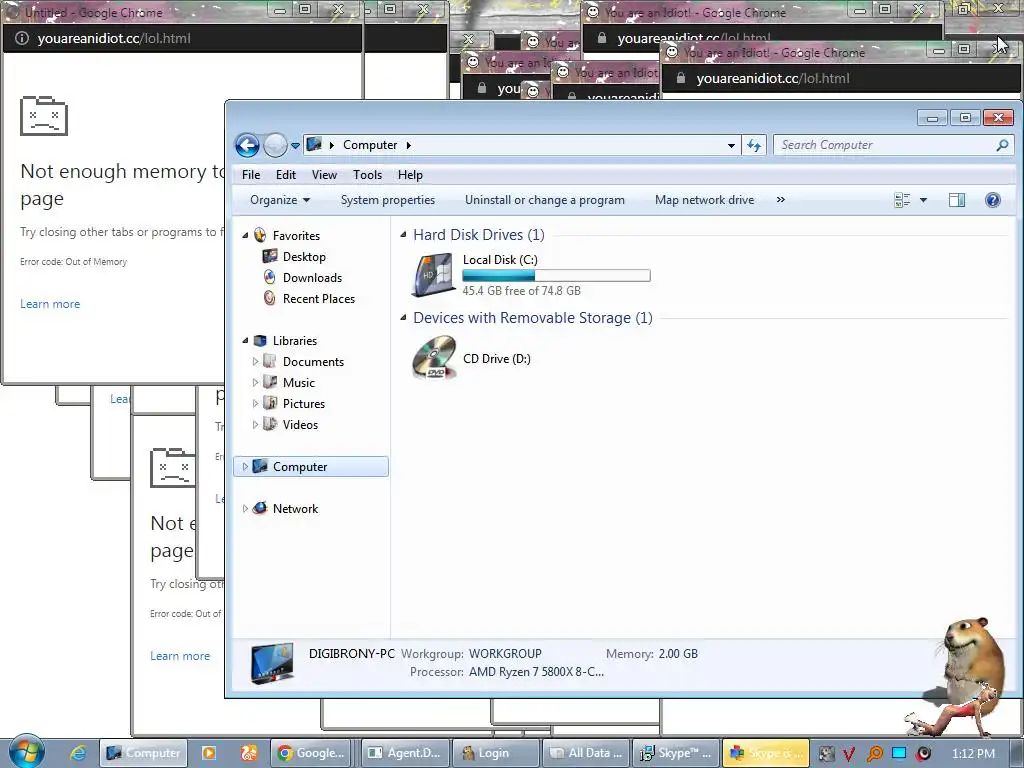Collapse the Libraries tree group

(x=246, y=340)
